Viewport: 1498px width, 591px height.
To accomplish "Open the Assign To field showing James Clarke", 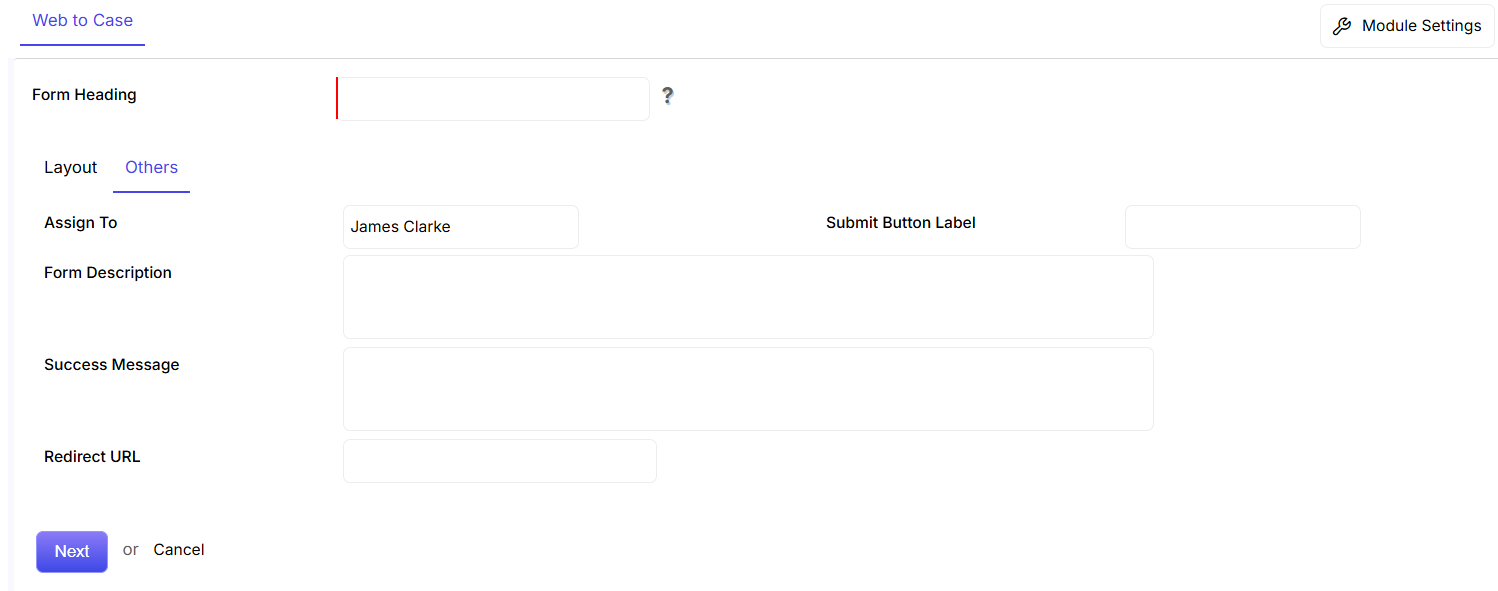I will 460,227.
